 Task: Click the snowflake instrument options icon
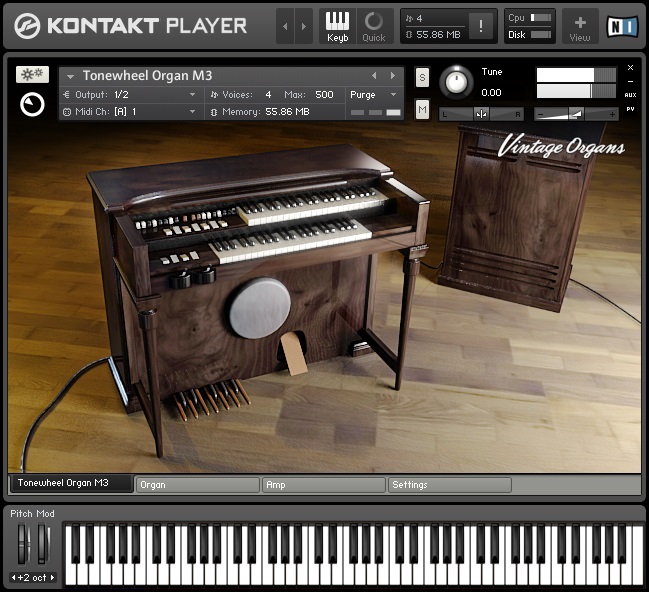pos(32,75)
